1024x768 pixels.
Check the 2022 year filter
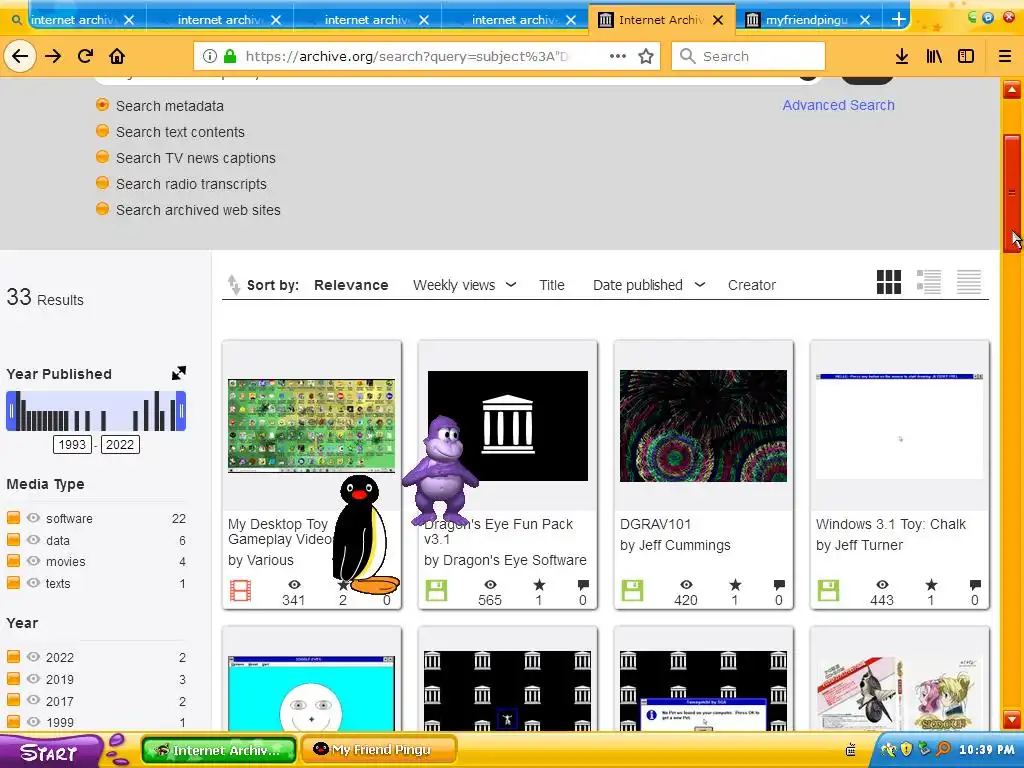click(13, 657)
